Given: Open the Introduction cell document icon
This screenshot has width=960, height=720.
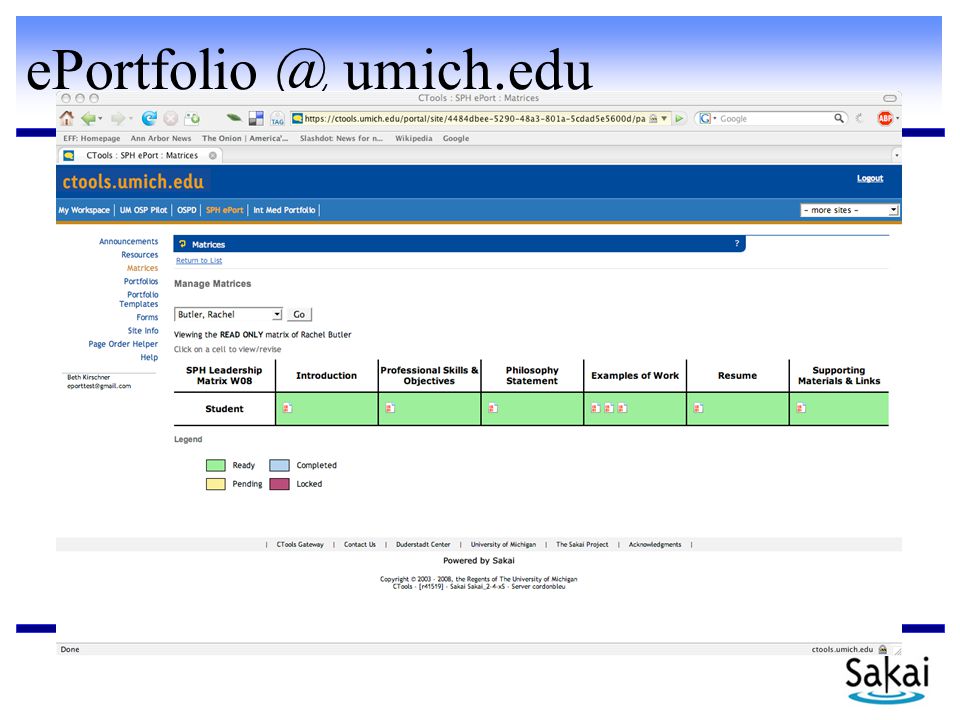Looking at the screenshot, I should (x=287, y=408).
